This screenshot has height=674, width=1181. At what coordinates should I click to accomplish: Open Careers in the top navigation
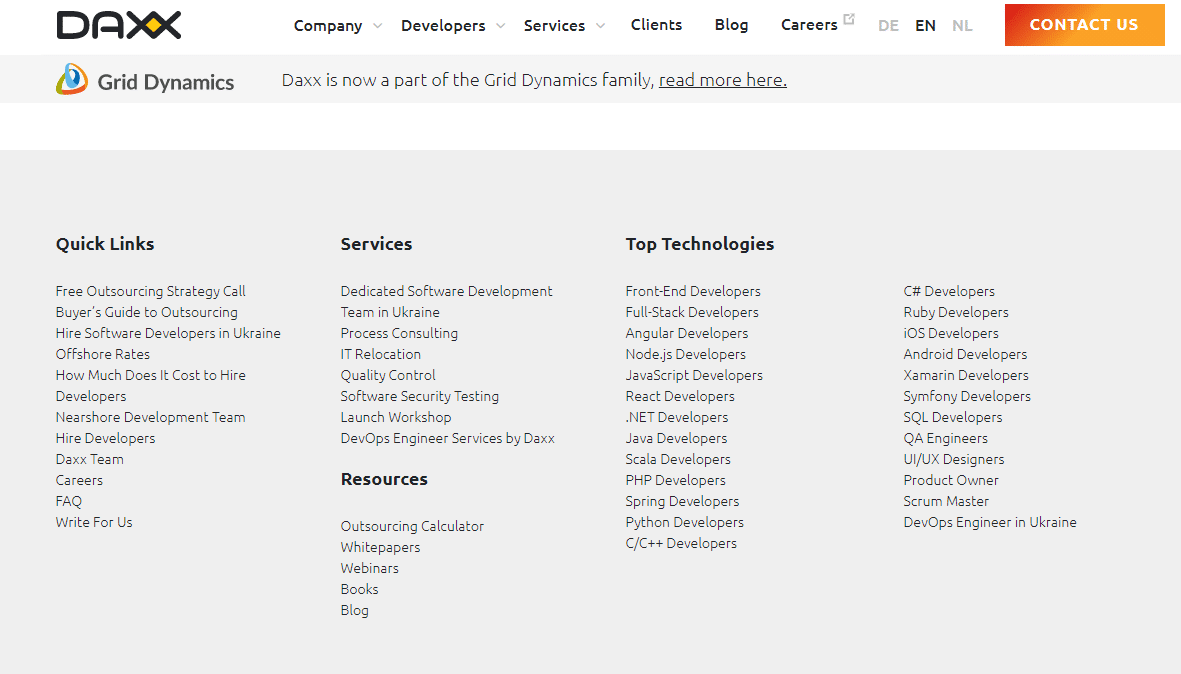coord(809,25)
